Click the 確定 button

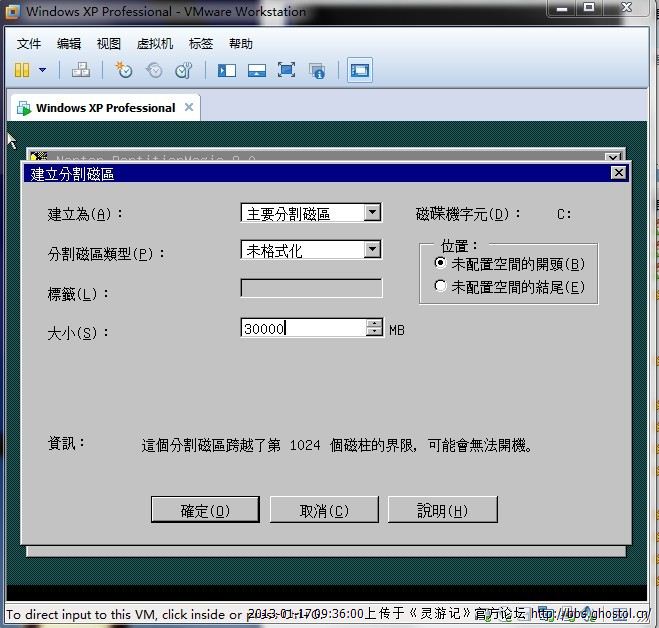pyautogui.click(x=205, y=510)
